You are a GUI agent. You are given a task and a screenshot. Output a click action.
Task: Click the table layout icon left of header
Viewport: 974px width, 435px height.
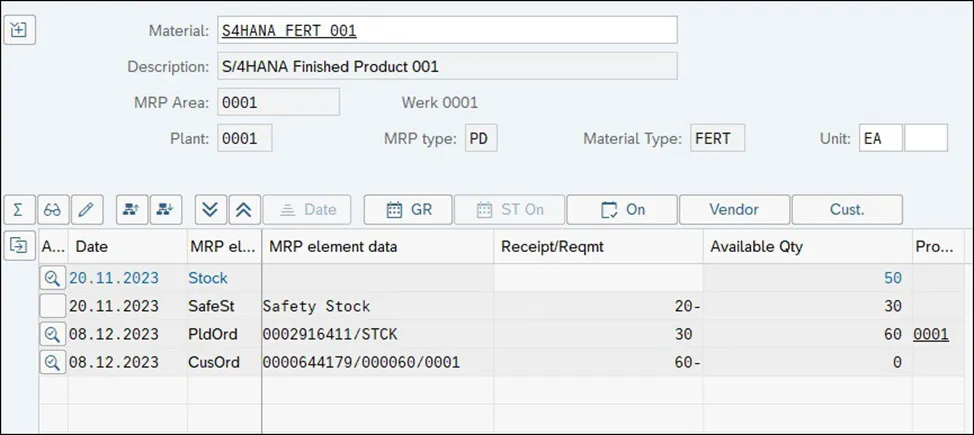pyautogui.click(x=19, y=245)
